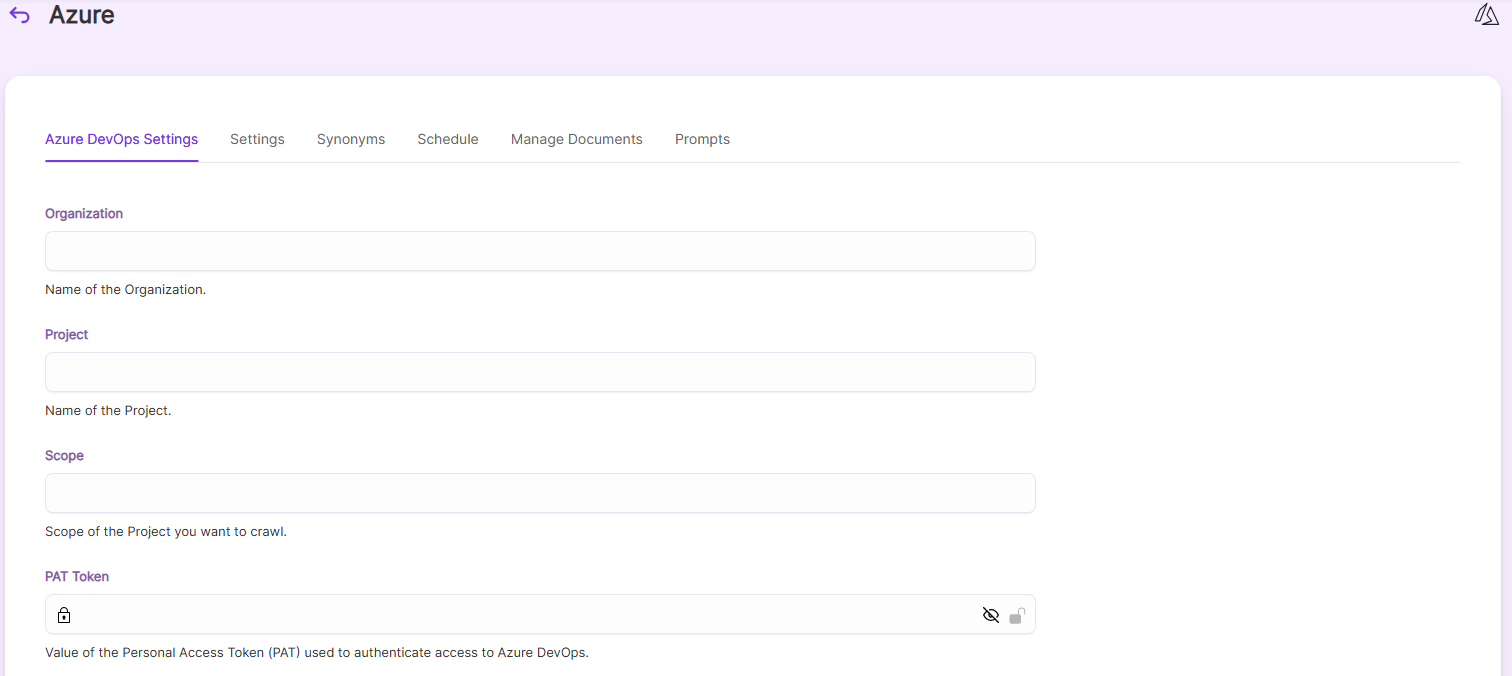This screenshot has width=1512, height=676.
Task: Focus the Organization input field
Action: (x=540, y=251)
